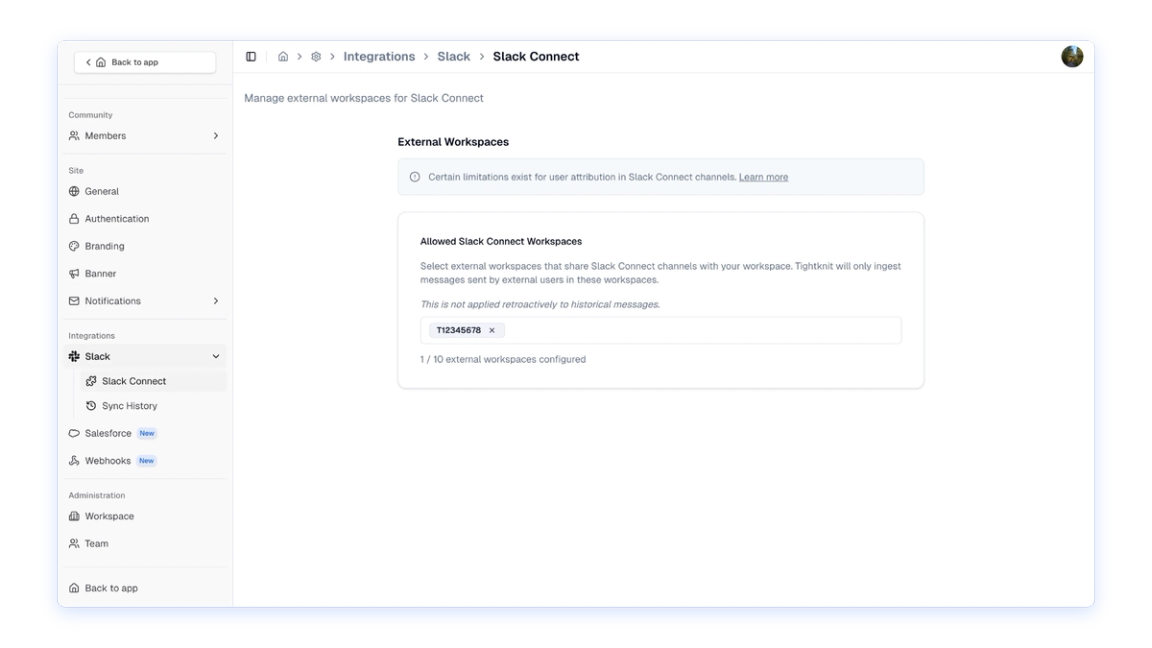Click the Notifications envelope icon
This screenshot has height=648, width=1152.
click(74, 301)
